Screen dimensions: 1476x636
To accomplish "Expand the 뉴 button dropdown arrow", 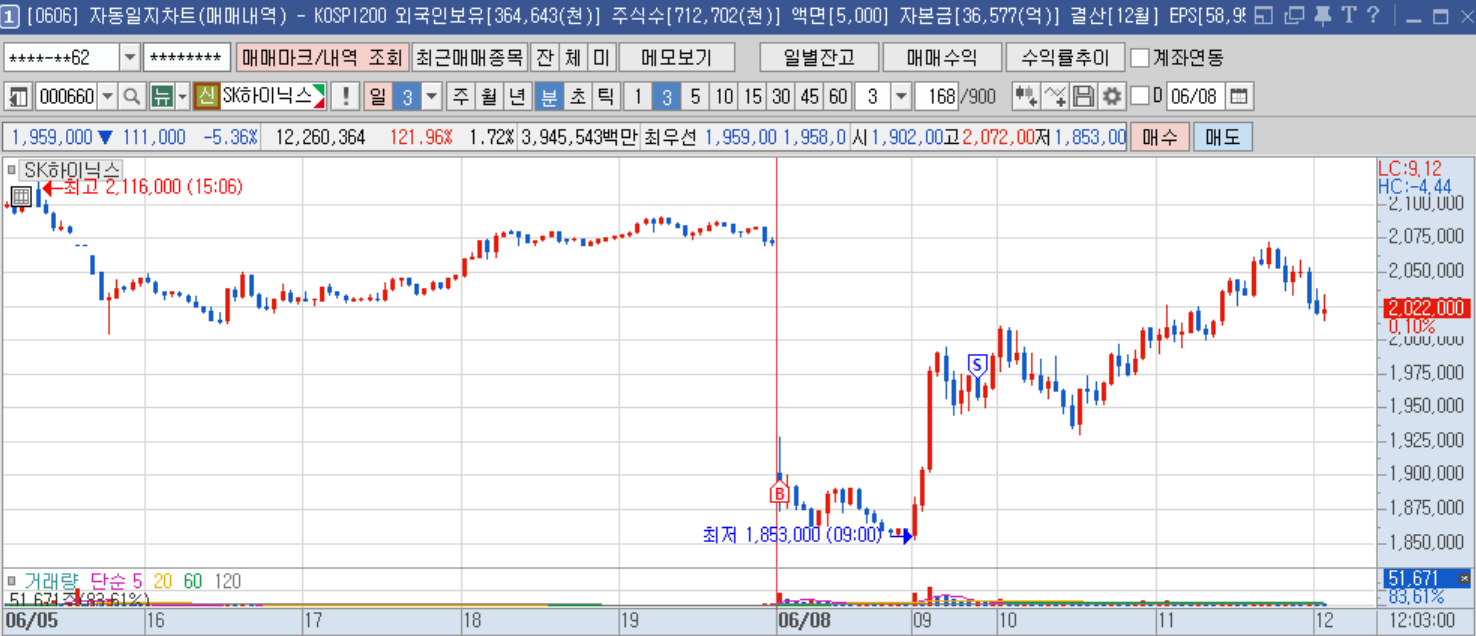I will pos(181,97).
